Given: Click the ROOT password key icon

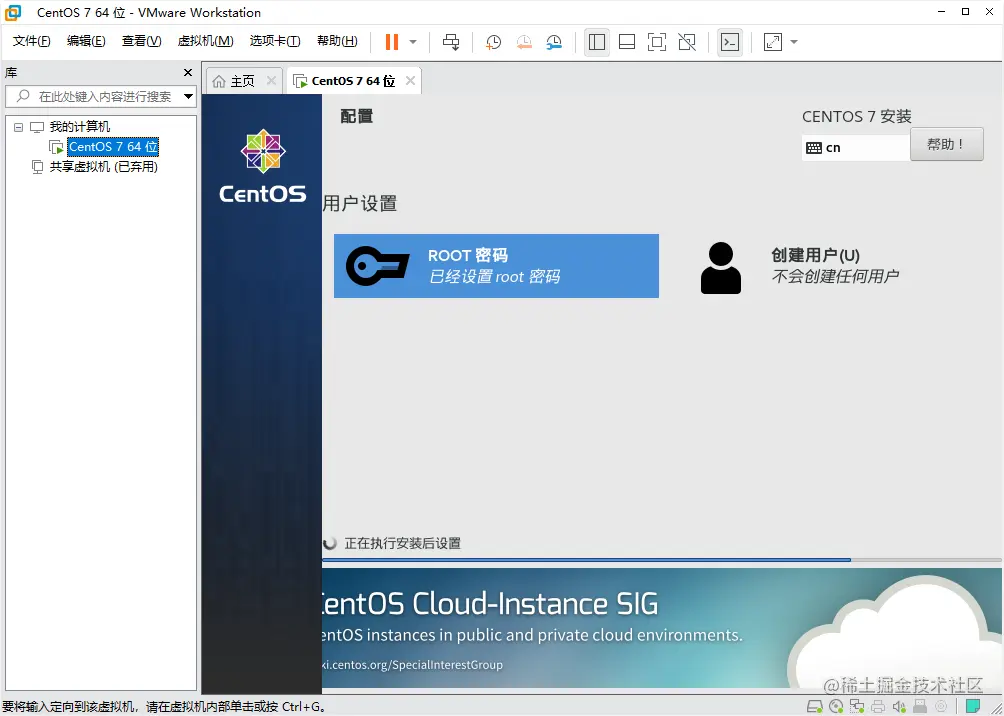Looking at the screenshot, I should point(378,266).
